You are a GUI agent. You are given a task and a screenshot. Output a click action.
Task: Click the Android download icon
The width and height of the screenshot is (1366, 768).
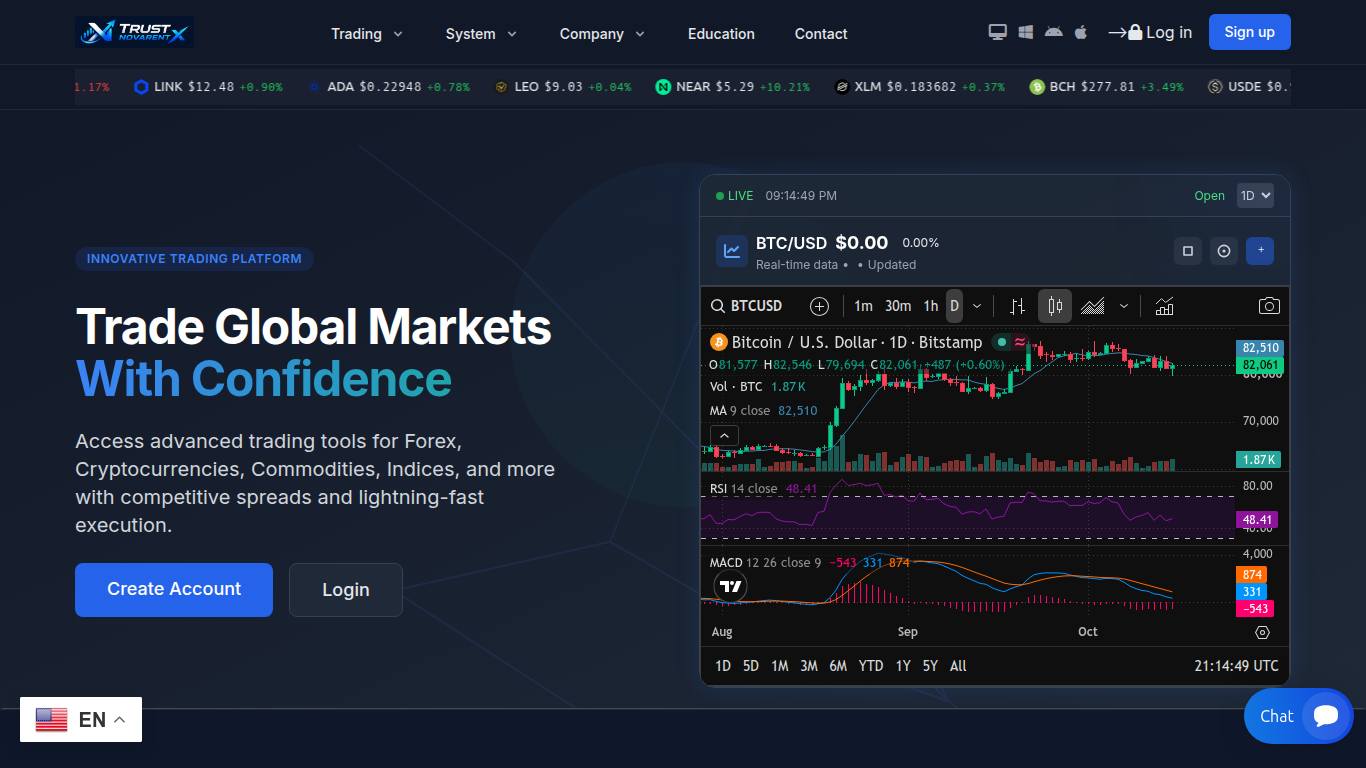point(1053,32)
